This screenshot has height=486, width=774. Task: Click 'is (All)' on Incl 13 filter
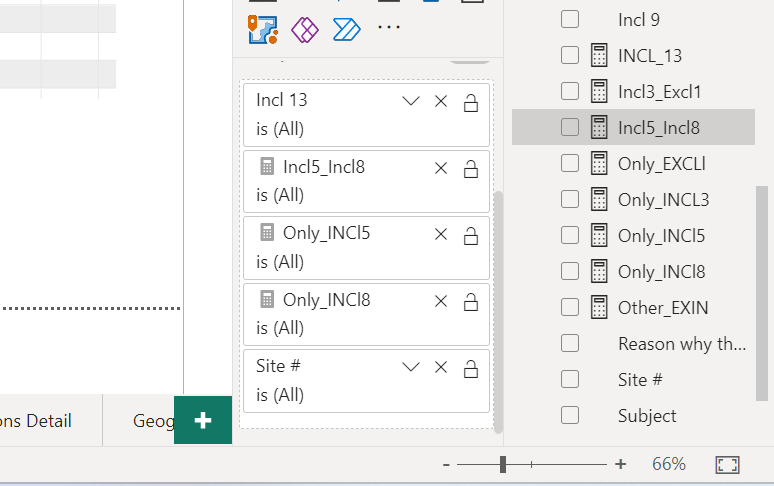pos(280,129)
